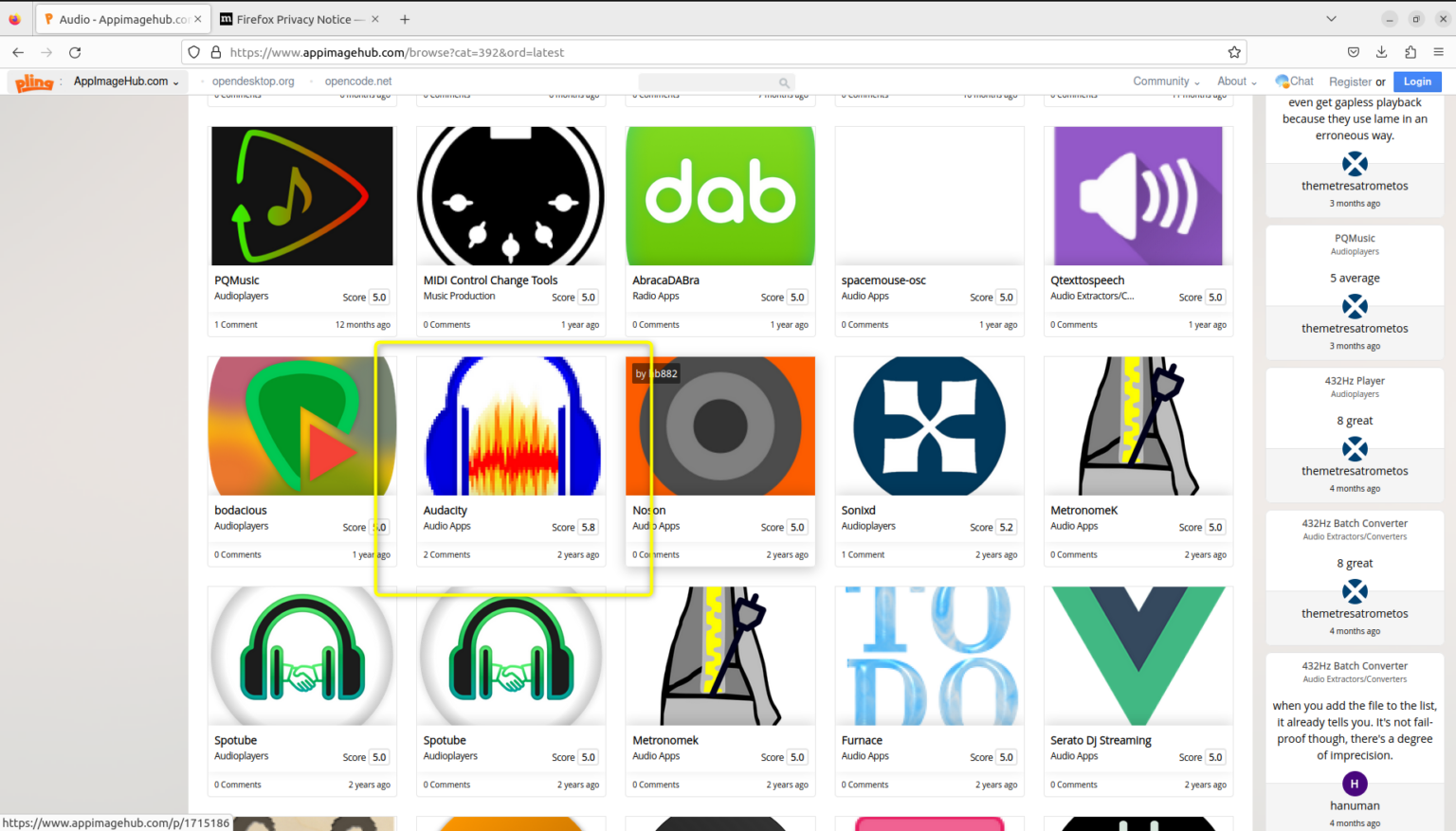
Task: Click the Furnace app icon
Action: pyautogui.click(x=929, y=656)
